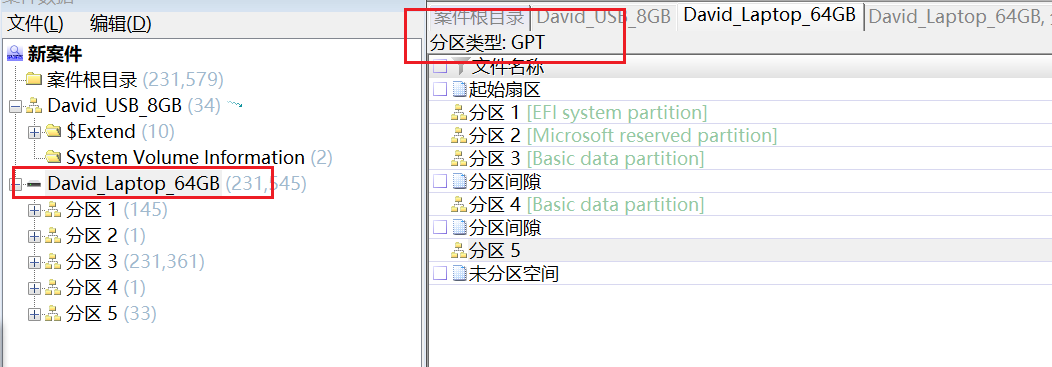
Task: Click the Microsoft reserved partition icon in list
Action: (x=460, y=136)
